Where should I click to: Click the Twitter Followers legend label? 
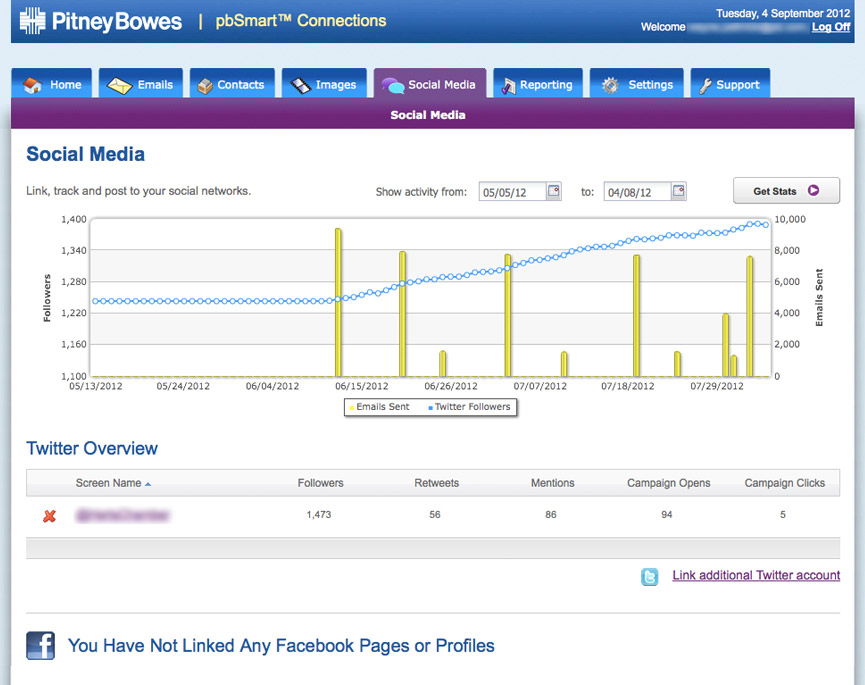(473, 407)
